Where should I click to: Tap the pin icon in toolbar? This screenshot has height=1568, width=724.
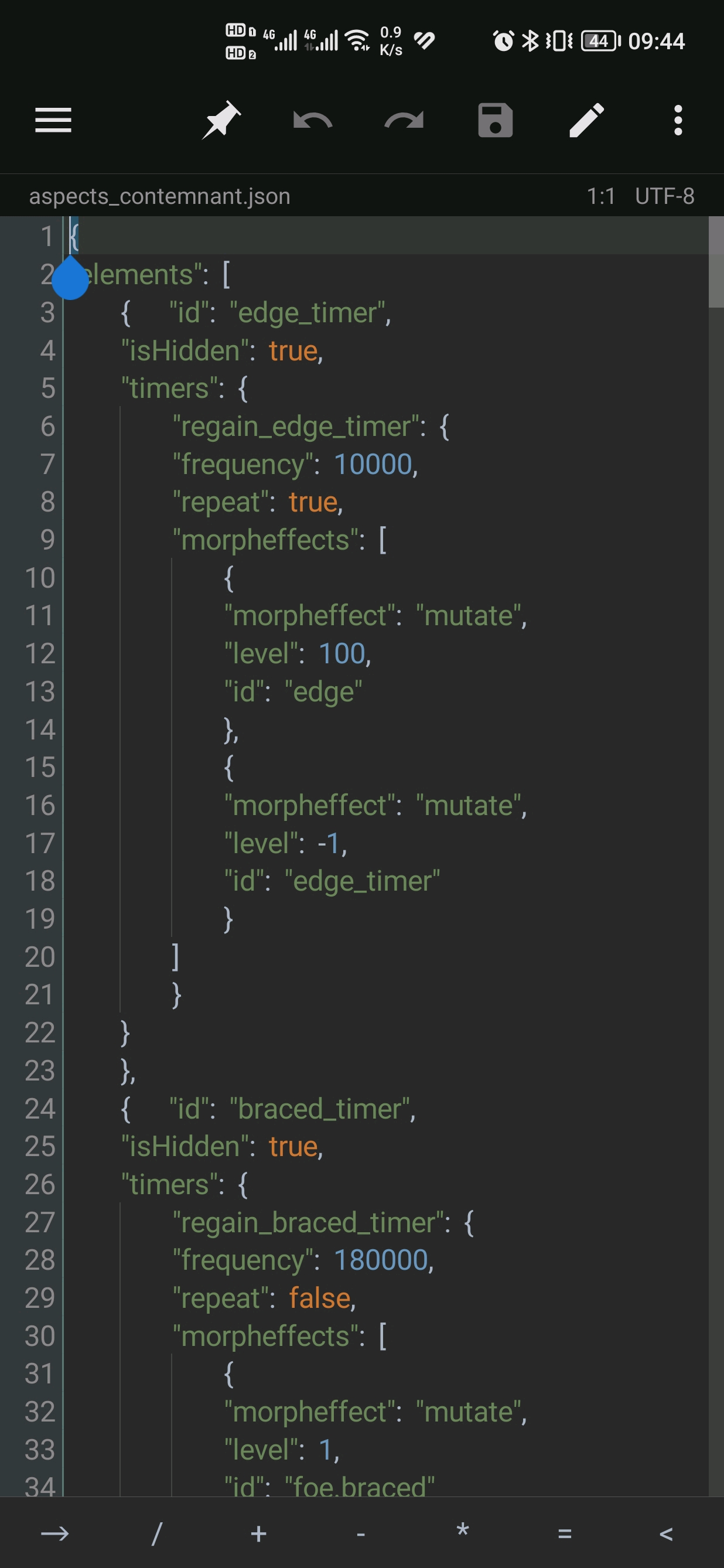point(221,120)
